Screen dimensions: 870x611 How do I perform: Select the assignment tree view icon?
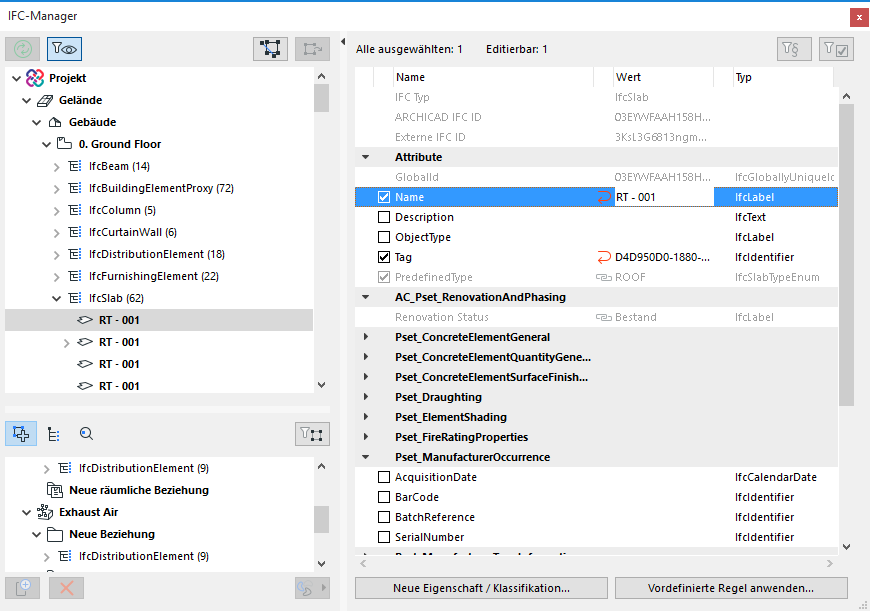point(53,433)
